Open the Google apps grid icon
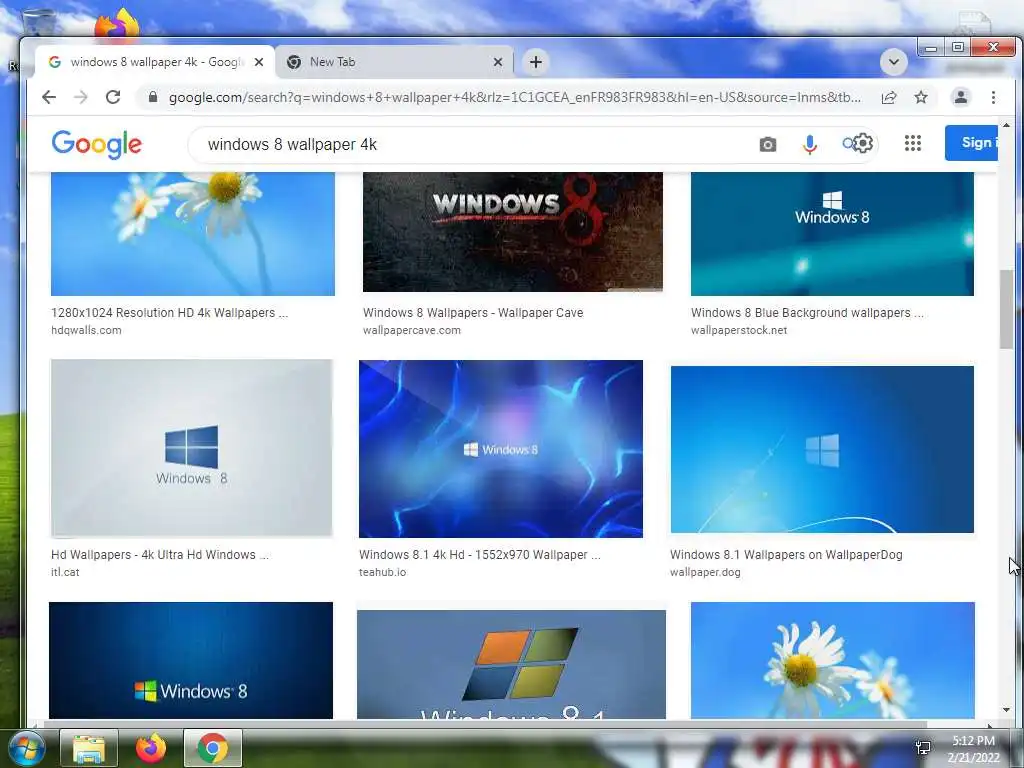 913,143
